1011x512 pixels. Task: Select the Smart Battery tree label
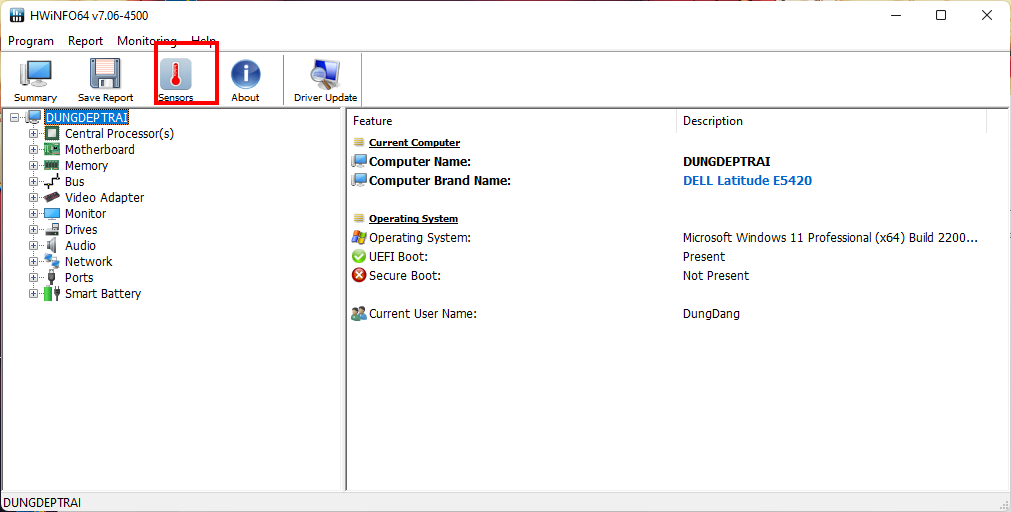pos(103,293)
